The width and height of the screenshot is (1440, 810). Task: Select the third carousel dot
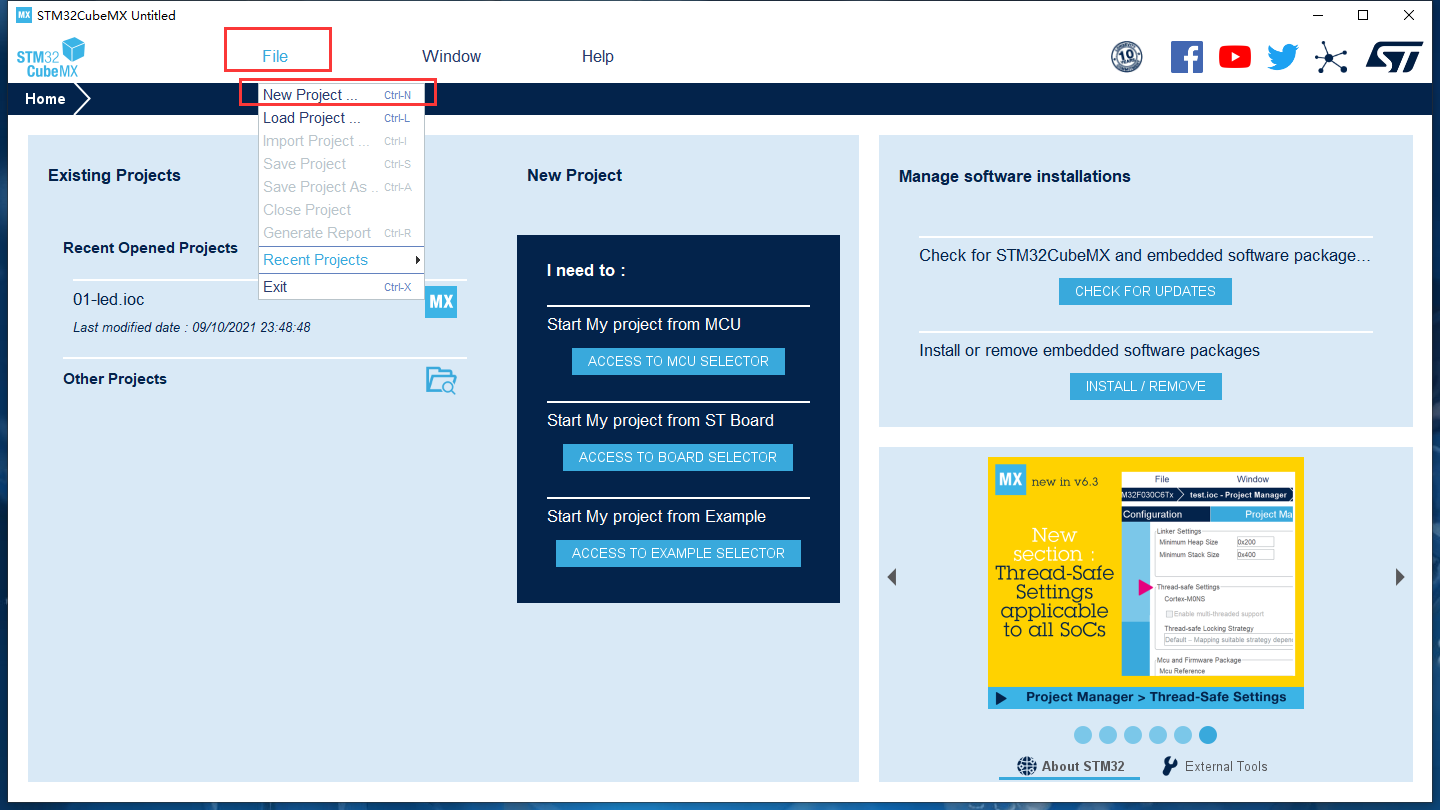coord(1133,735)
